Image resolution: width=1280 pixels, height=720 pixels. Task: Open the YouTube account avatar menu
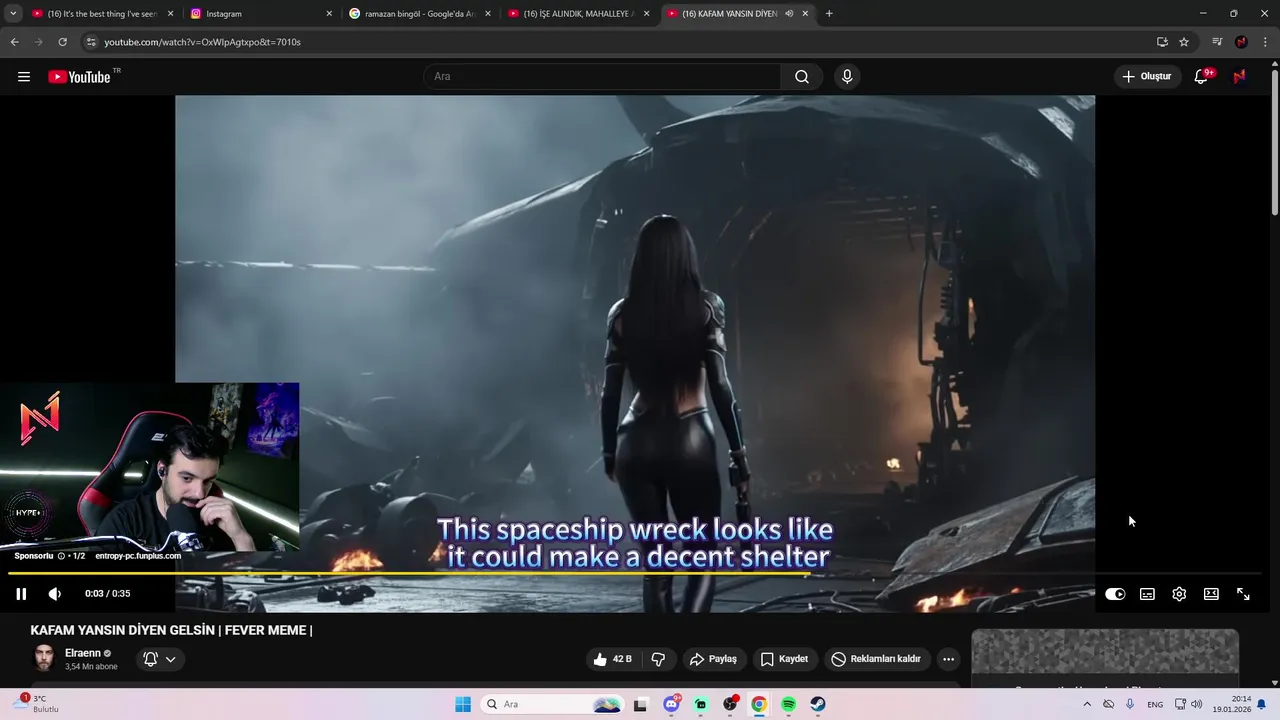coord(1240,77)
